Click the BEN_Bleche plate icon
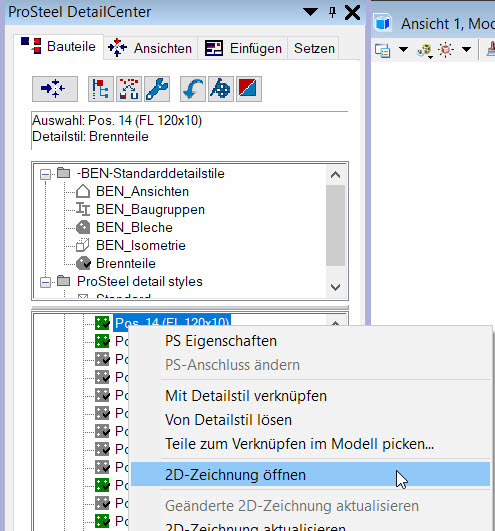The height and width of the screenshot is (531, 495). [x=83, y=227]
